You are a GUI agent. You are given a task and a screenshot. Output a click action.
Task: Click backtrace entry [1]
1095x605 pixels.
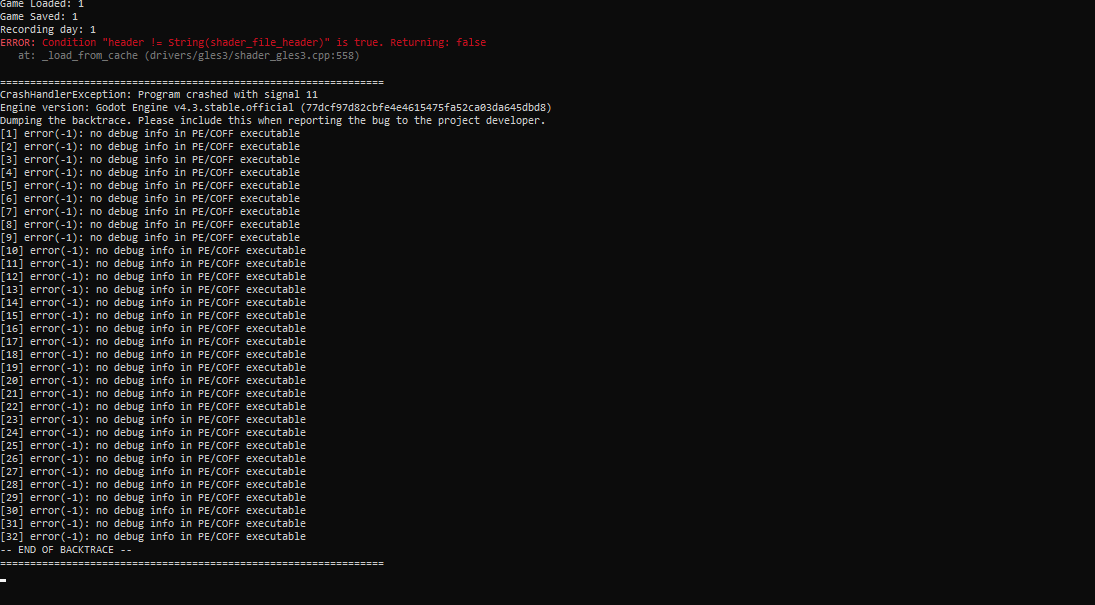150,134
